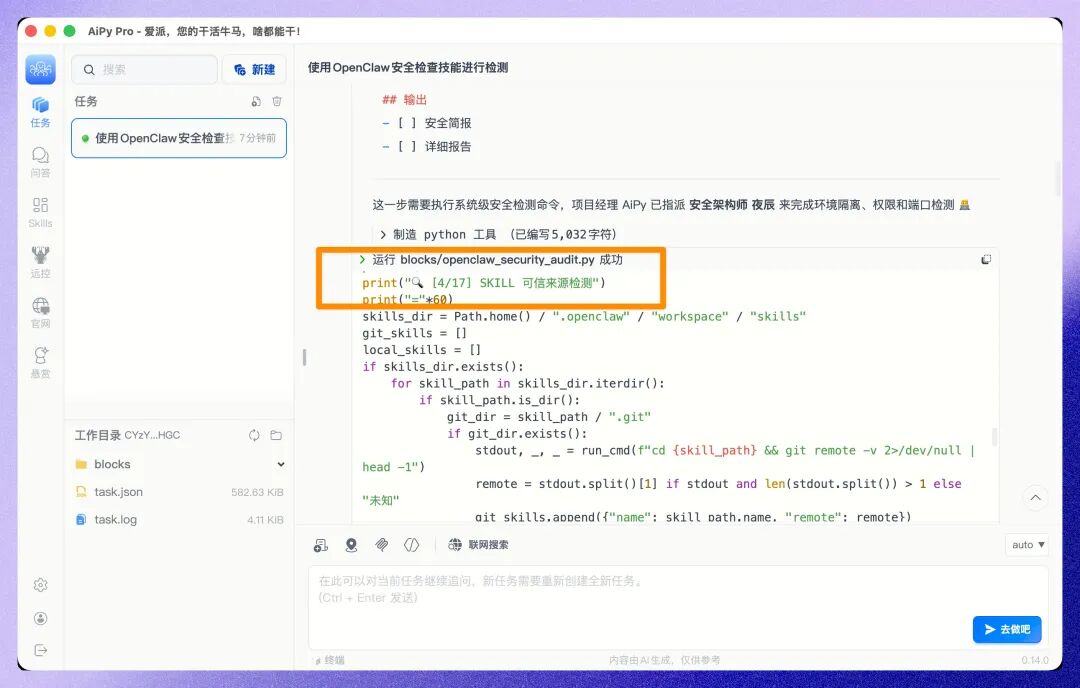This screenshot has width=1080, height=688.
Task: Click the export icon next to 任务 header
Action: point(256,101)
